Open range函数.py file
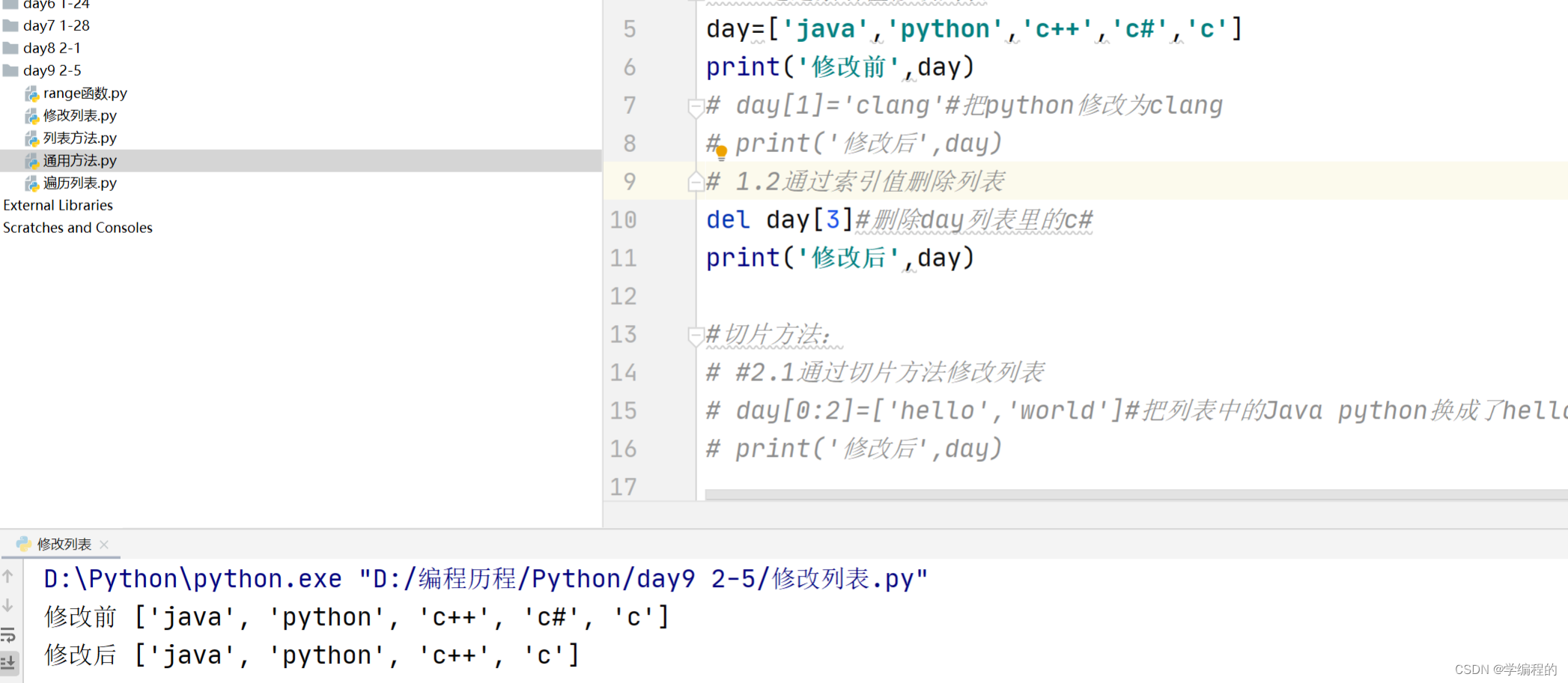Screen dimensions: 1568x683 pos(85,93)
